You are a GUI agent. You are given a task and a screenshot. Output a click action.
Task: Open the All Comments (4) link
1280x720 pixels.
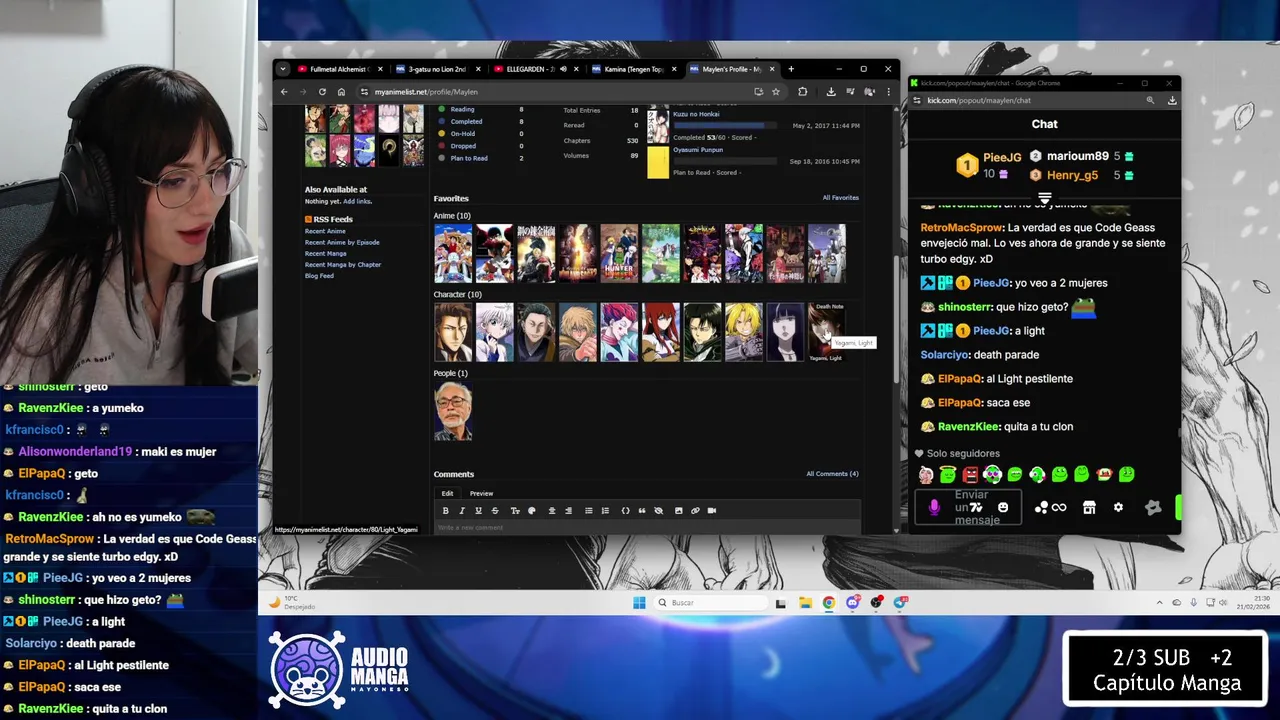(832, 474)
